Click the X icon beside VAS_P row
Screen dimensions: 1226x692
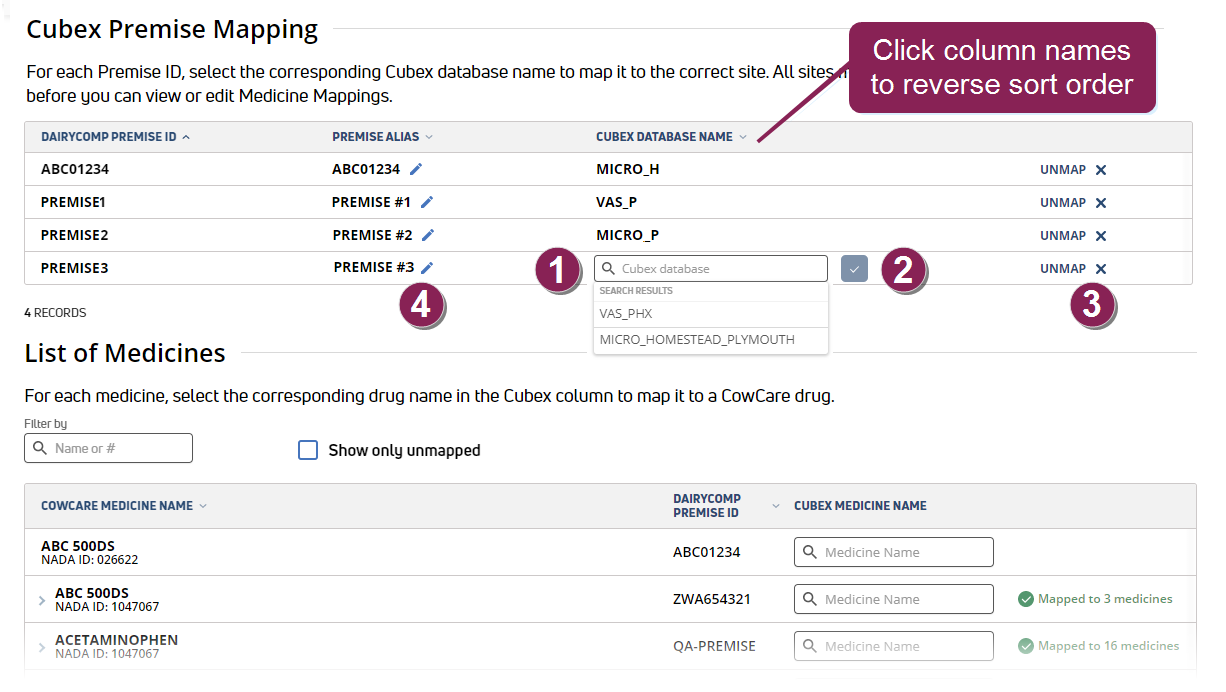(1101, 203)
